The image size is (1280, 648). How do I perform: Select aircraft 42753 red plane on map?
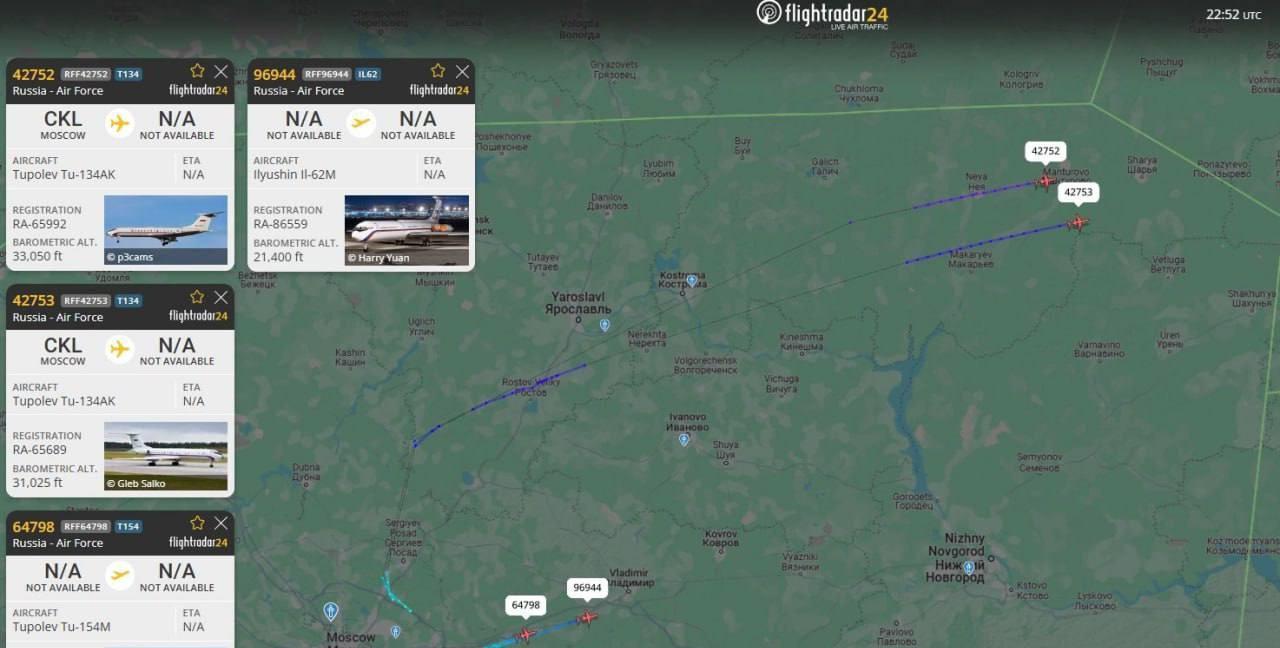pyautogui.click(x=1078, y=222)
